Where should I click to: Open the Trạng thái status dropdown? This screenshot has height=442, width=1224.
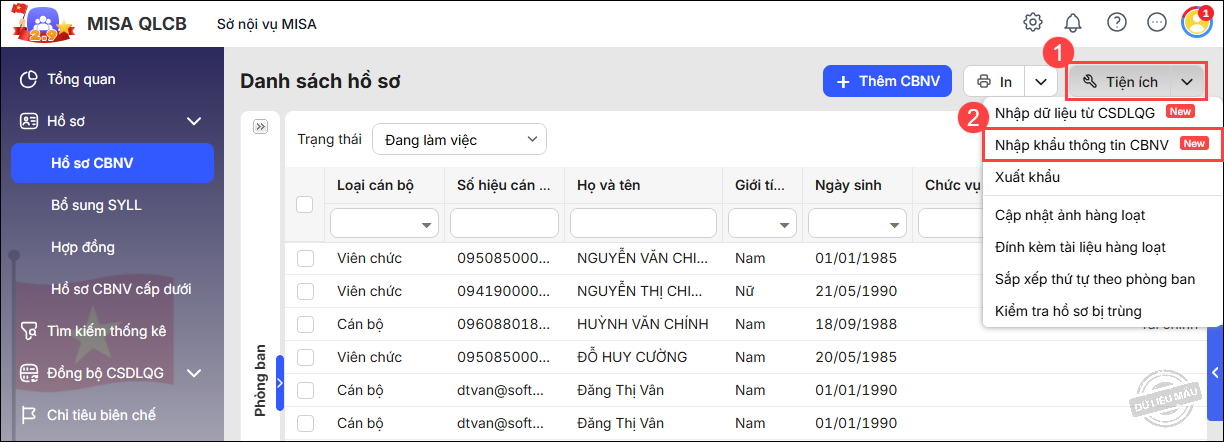pyautogui.click(x=459, y=140)
